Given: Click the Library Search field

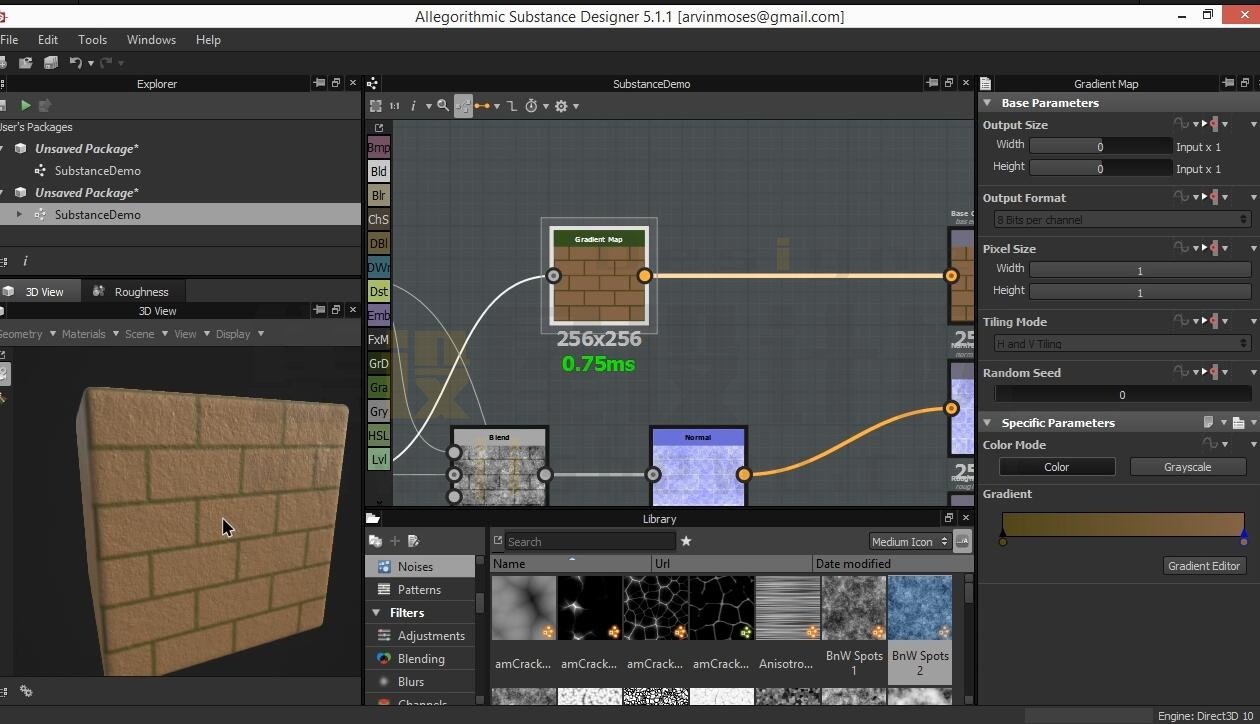Looking at the screenshot, I should pos(590,542).
